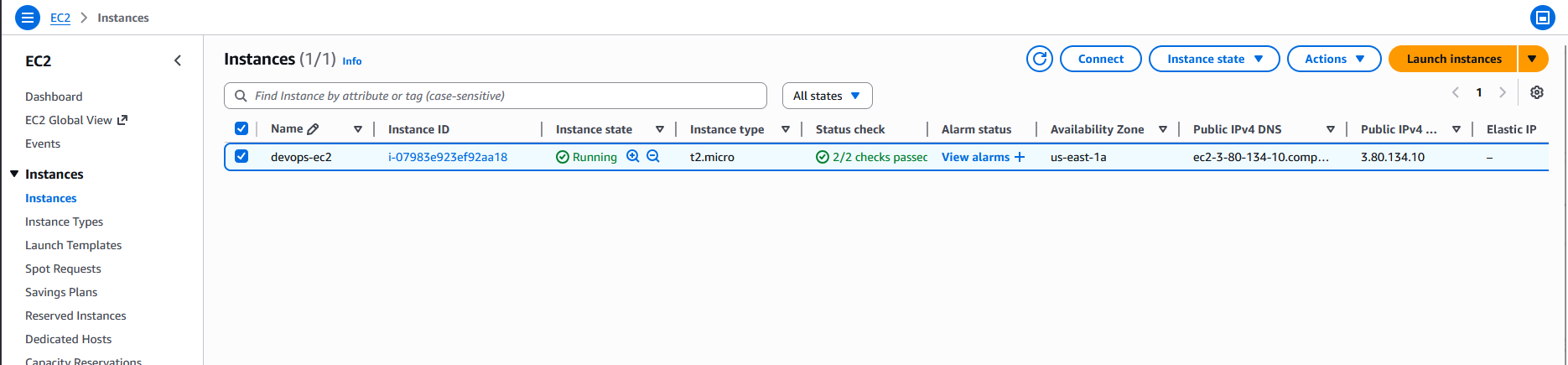
Task: Click the 2/2 checks passed status
Action: click(x=872, y=157)
